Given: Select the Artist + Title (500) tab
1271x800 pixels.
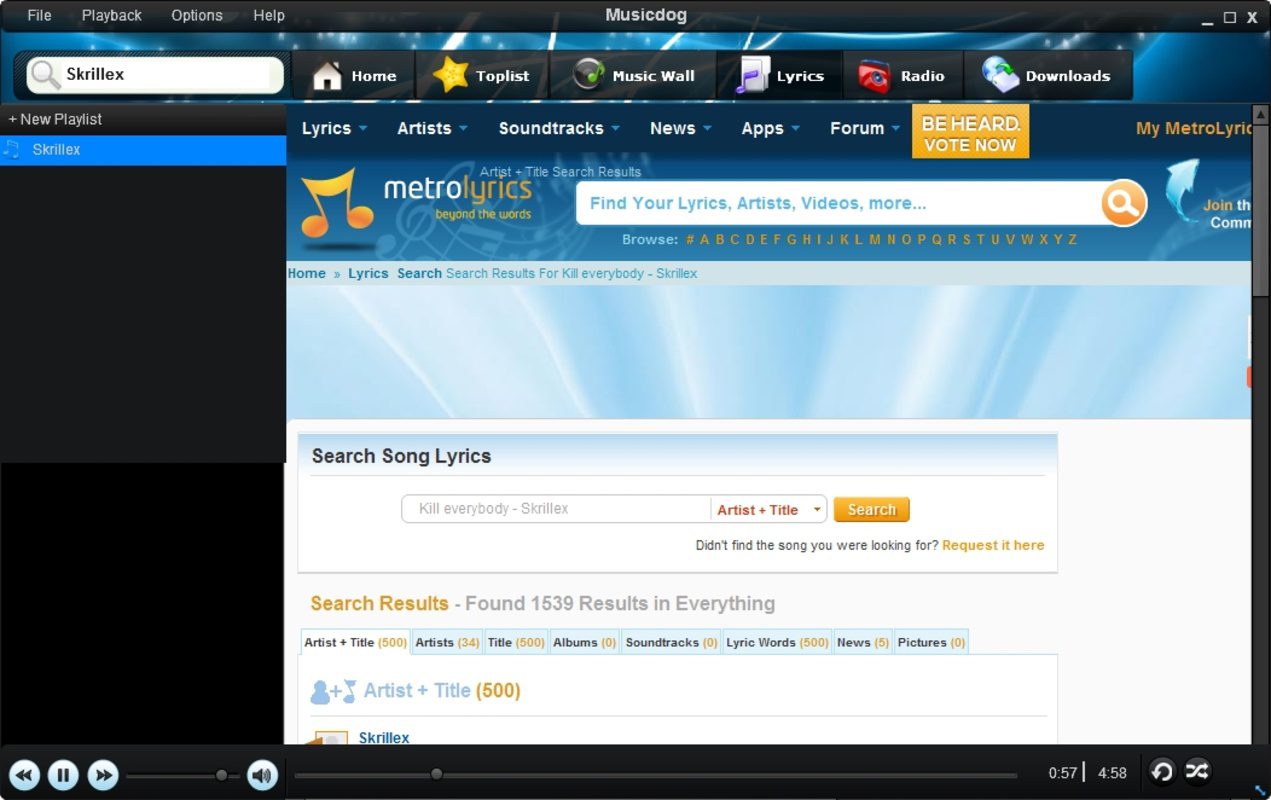Looking at the screenshot, I should point(355,642).
